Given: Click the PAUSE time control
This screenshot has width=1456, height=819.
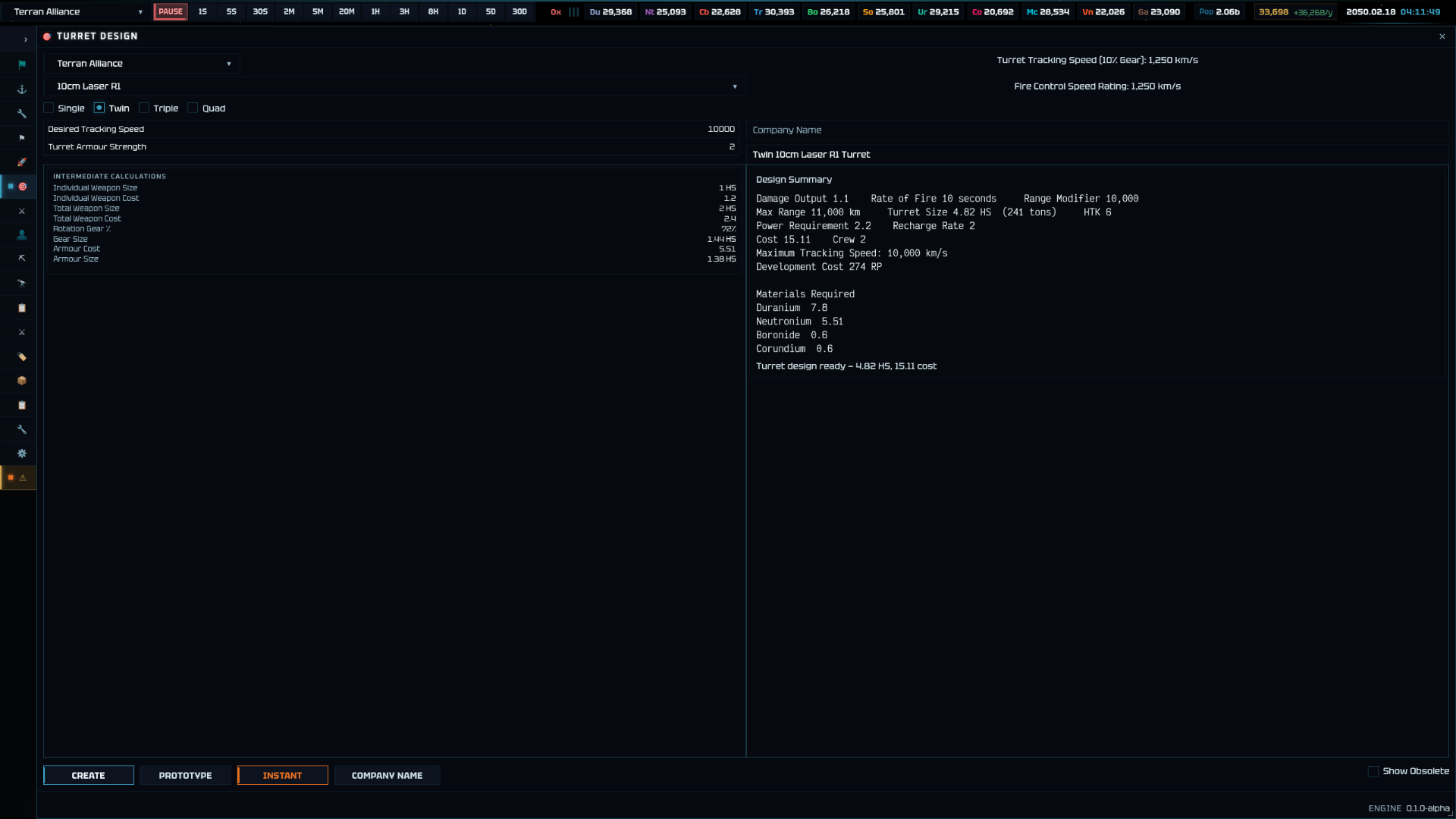Looking at the screenshot, I should (x=171, y=12).
